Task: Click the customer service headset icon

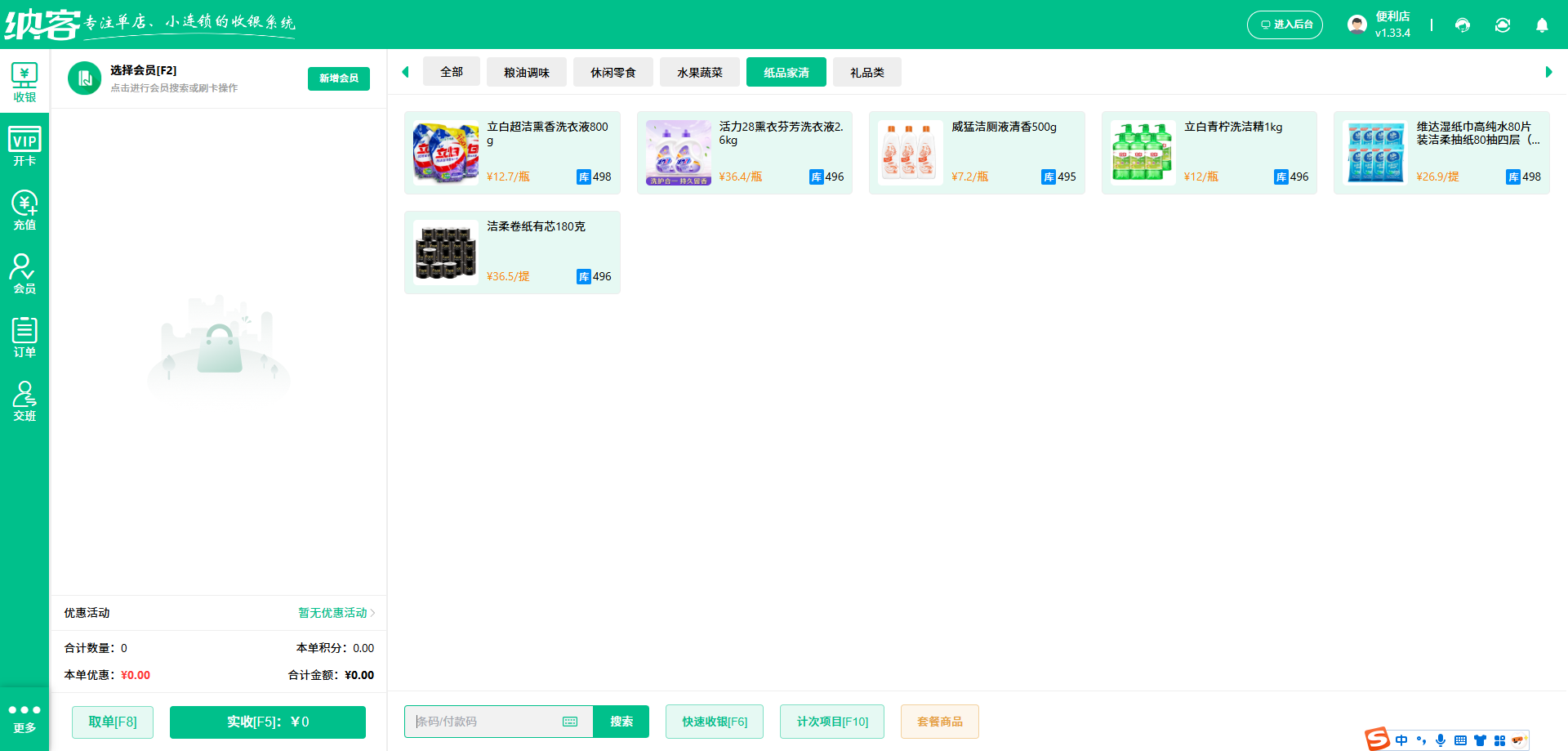Action: point(1462,25)
